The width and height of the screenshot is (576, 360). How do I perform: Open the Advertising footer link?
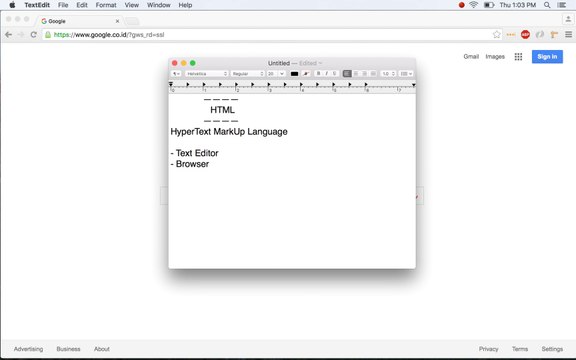[28, 349]
